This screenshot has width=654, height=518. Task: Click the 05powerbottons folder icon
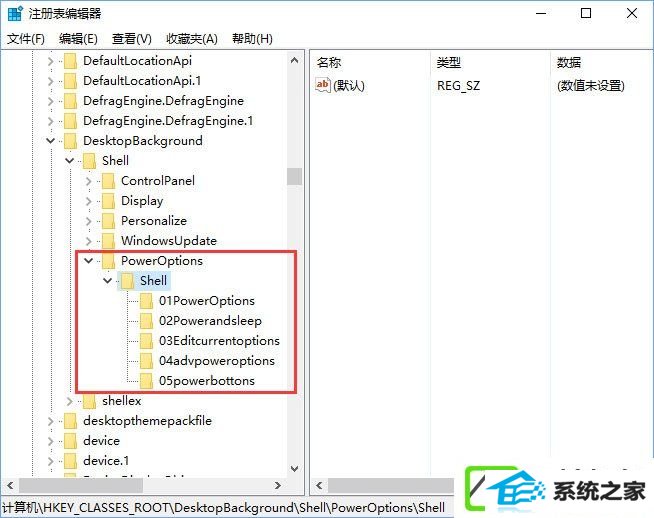point(146,381)
